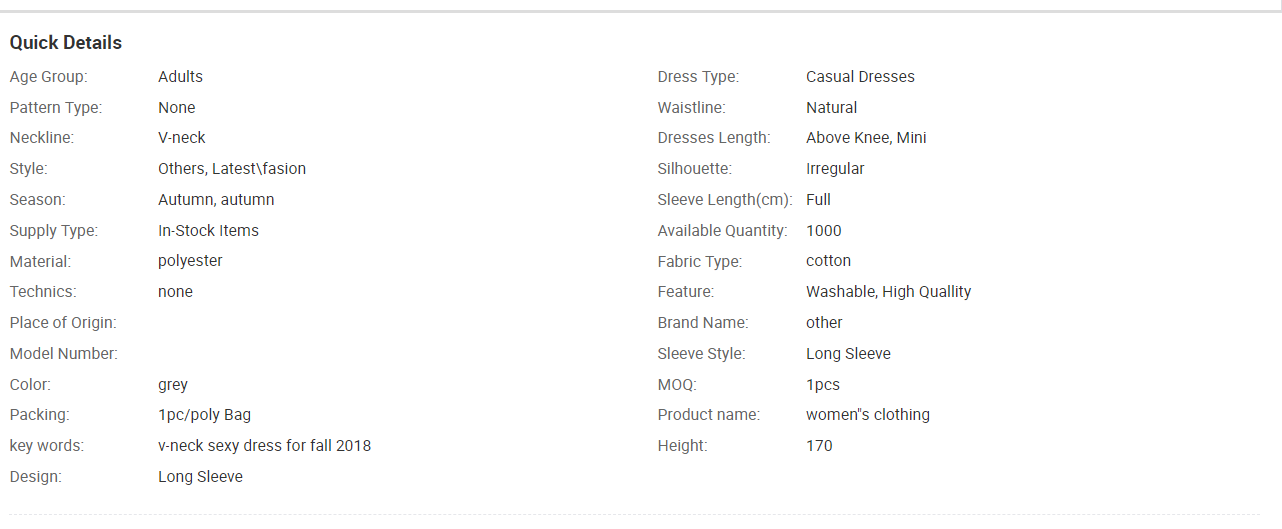Click the Casual Dresses dress type
Viewport: 1282px width, 529px height.
click(x=860, y=77)
